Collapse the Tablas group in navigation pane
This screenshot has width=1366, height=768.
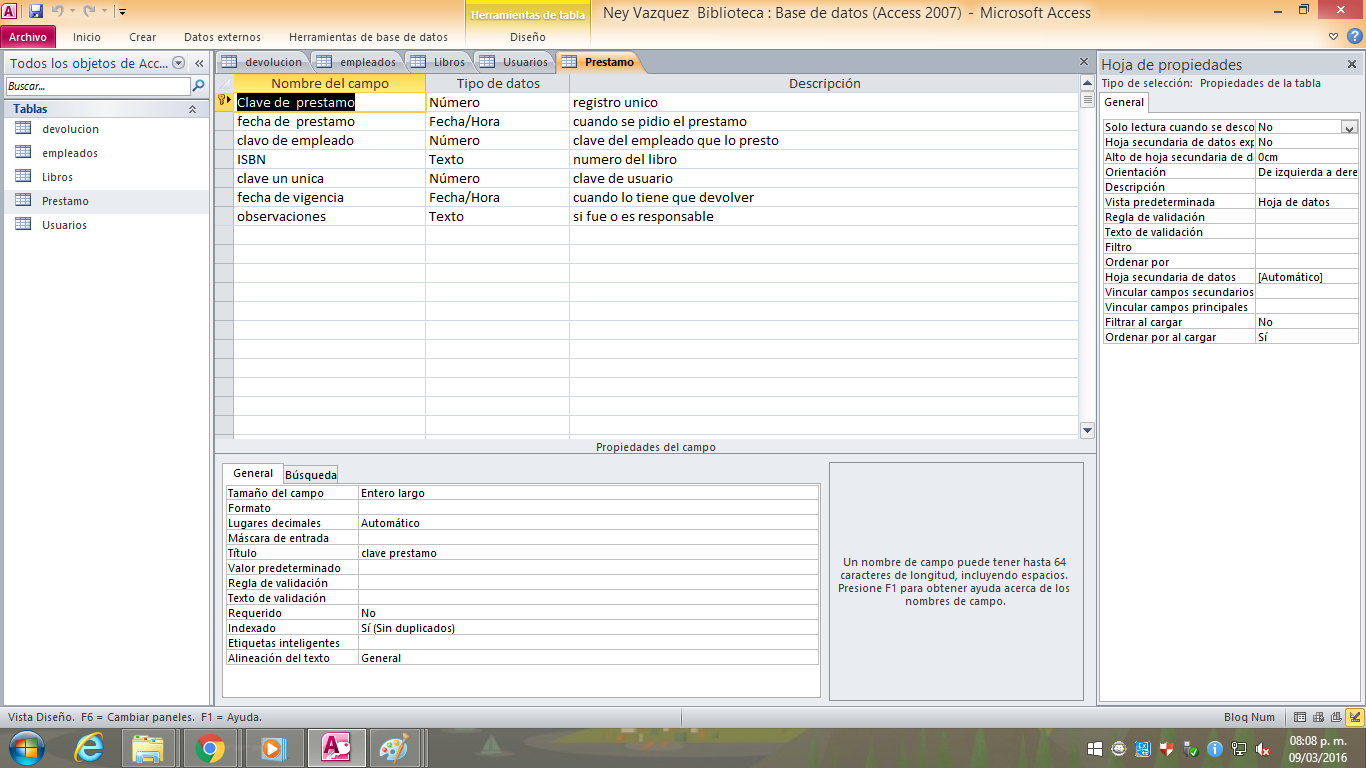(192, 109)
